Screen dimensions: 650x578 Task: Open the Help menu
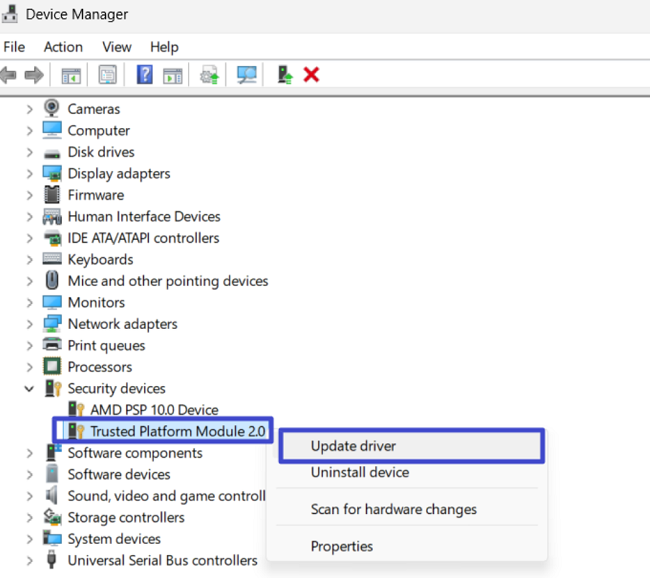pos(164,47)
